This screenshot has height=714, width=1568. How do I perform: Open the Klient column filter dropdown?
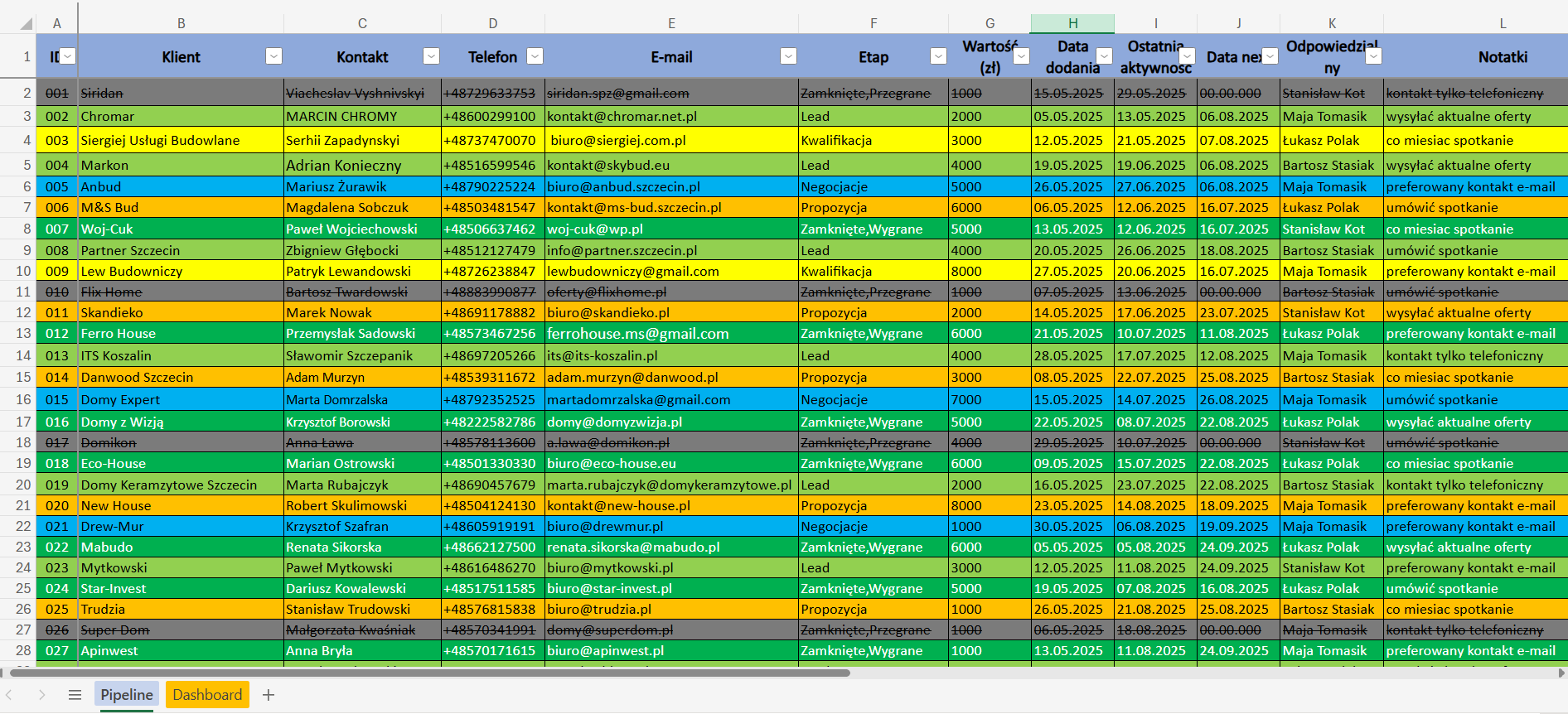tap(273, 55)
